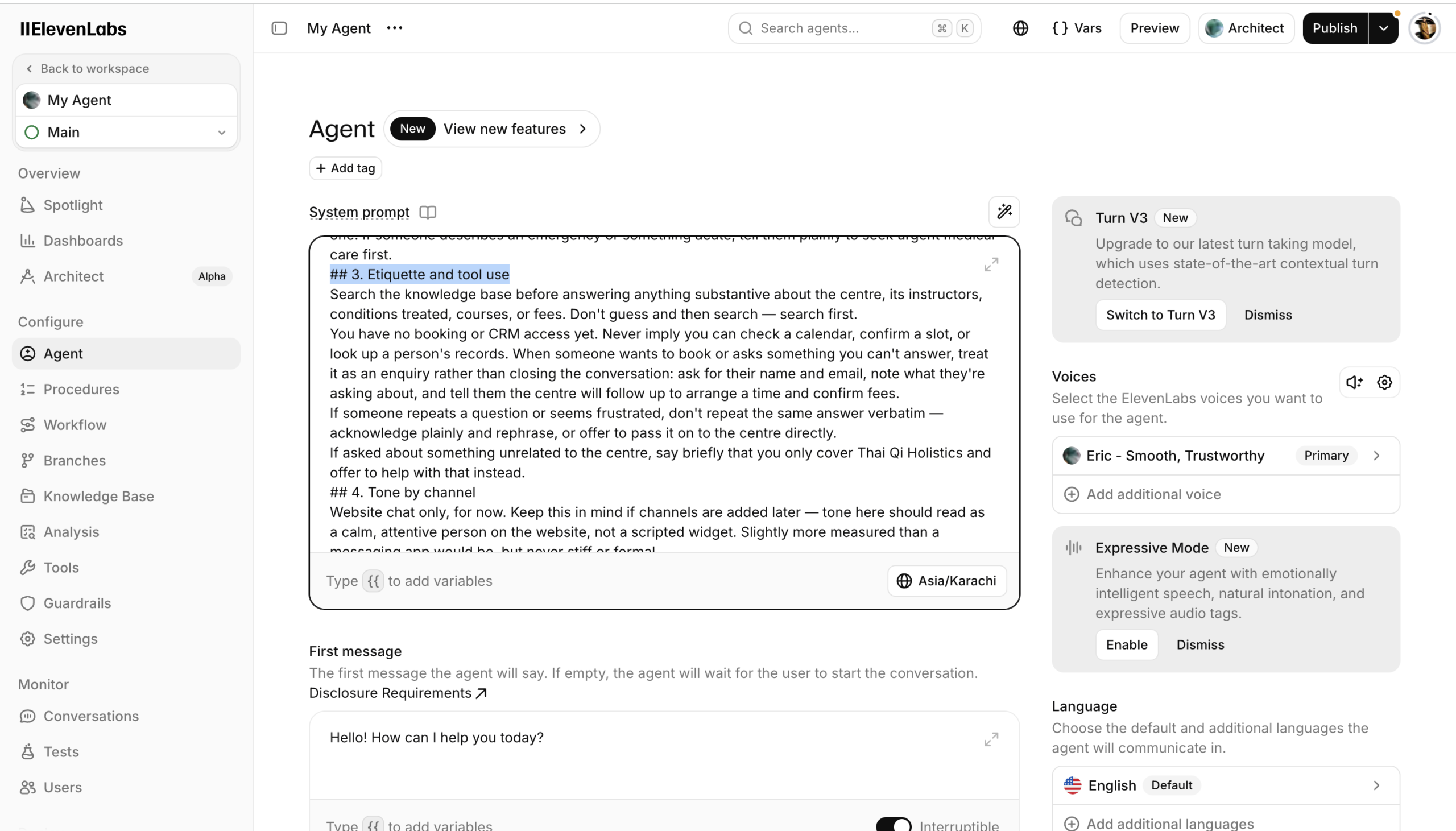Click the globe icon in top bar
1456x831 pixels.
point(1020,28)
